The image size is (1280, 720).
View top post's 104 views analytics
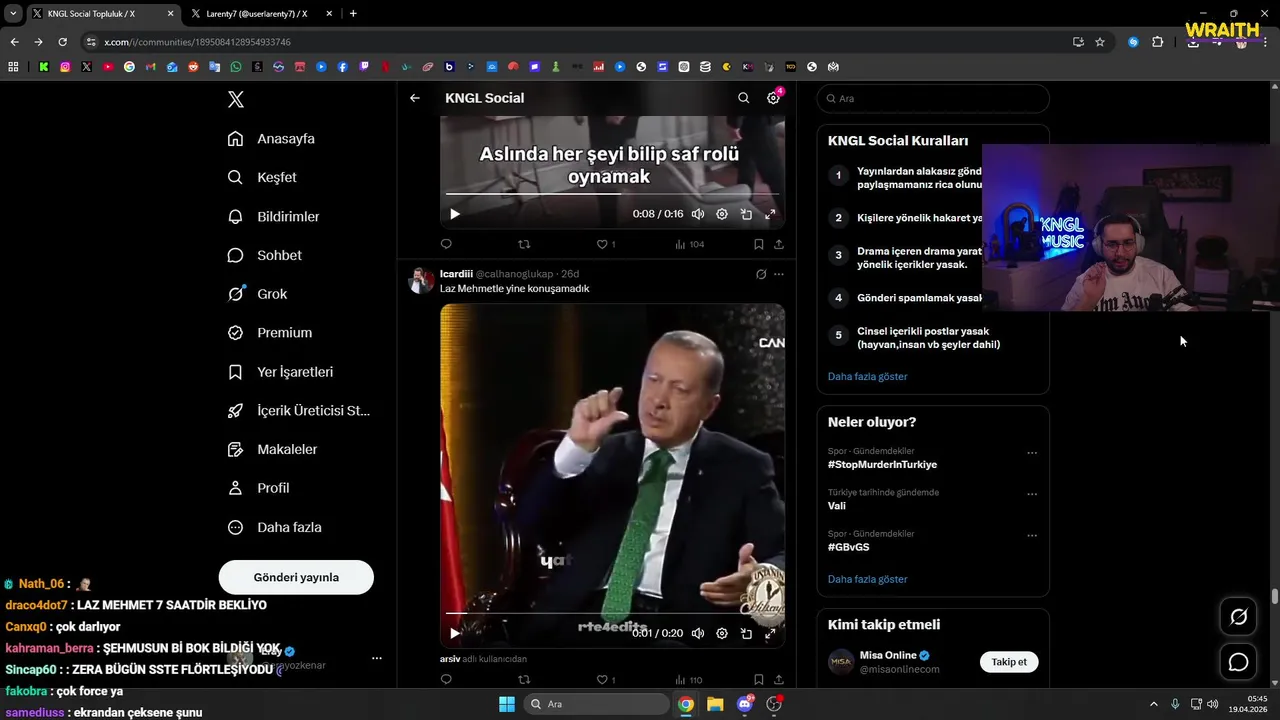pyautogui.click(x=690, y=244)
